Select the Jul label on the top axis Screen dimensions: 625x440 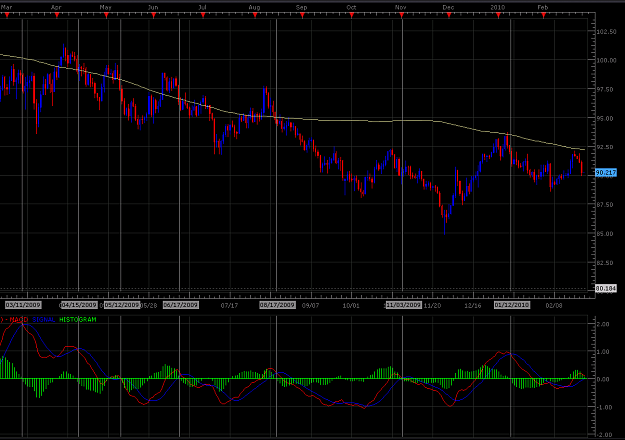tap(202, 7)
